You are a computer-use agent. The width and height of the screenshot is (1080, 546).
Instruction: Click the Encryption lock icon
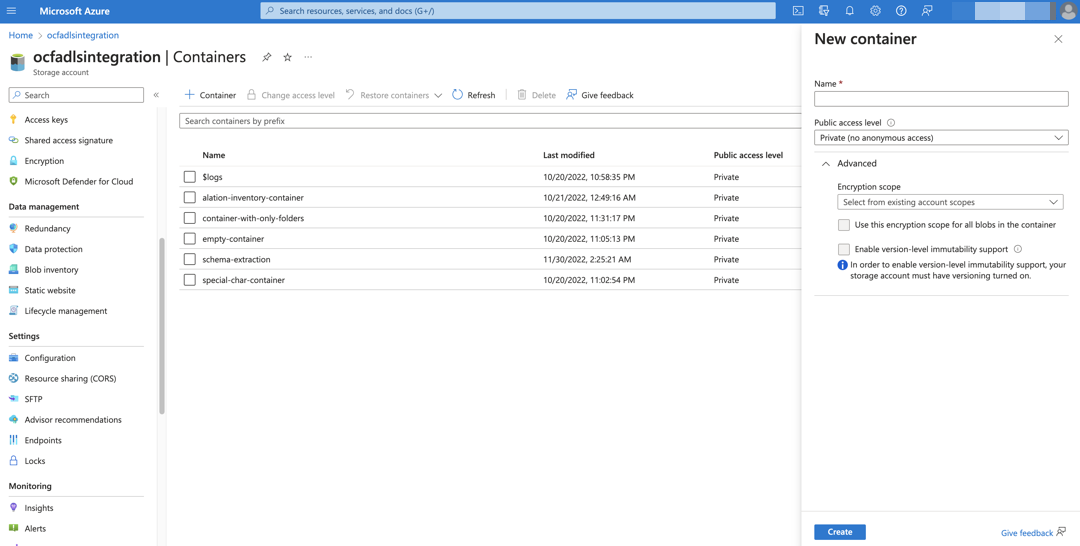[x=13, y=160]
